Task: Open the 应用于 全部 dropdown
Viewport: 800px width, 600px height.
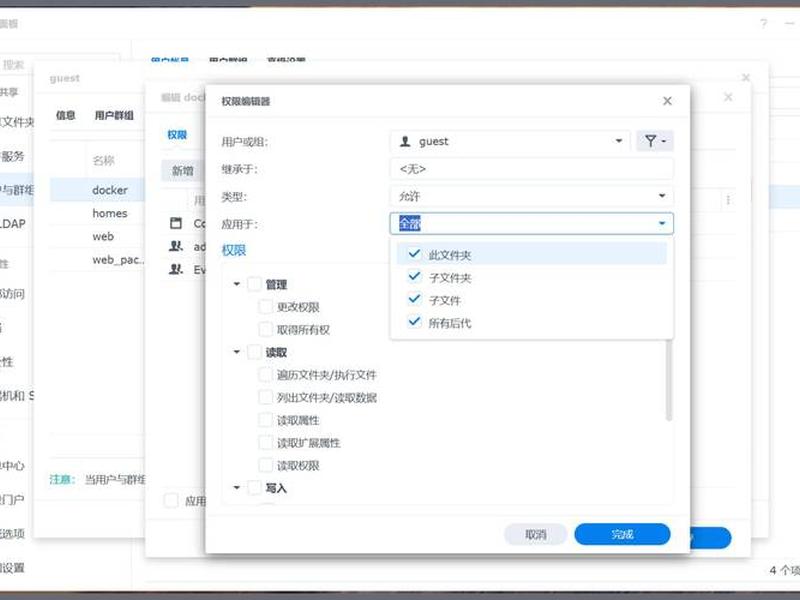Action: (532, 223)
